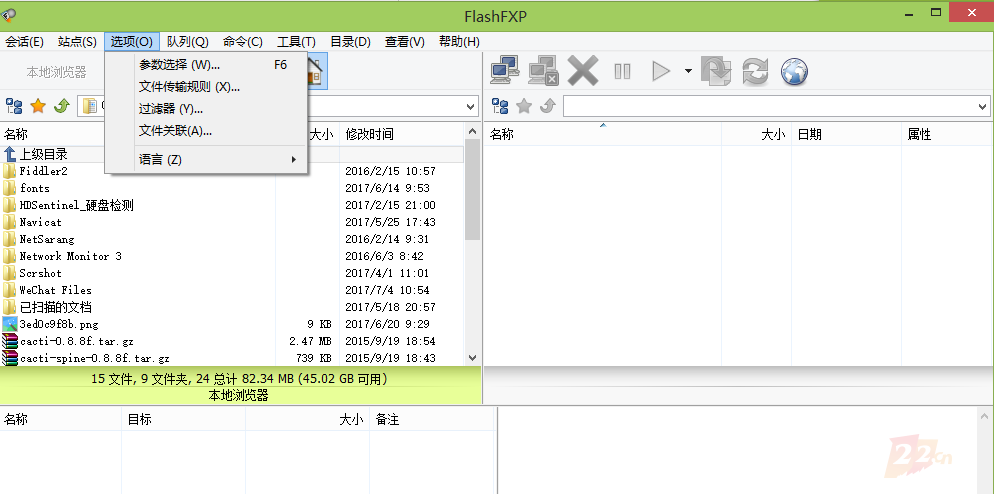The width and height of the screenshot is (994, 494).
Task: Sort remote list by 属性 column
Action: coord(947,134)
